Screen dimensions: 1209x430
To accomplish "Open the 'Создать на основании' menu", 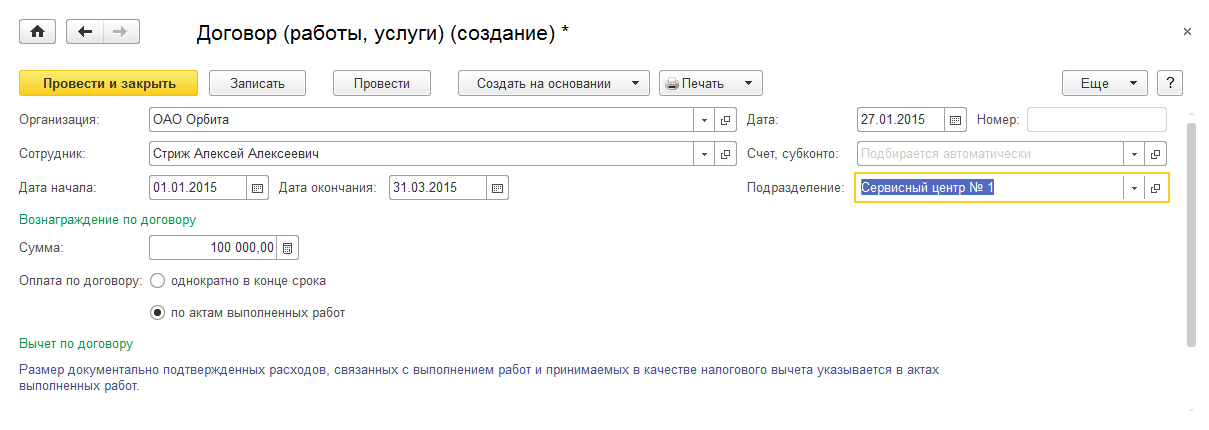I will [x=553, y=83].
